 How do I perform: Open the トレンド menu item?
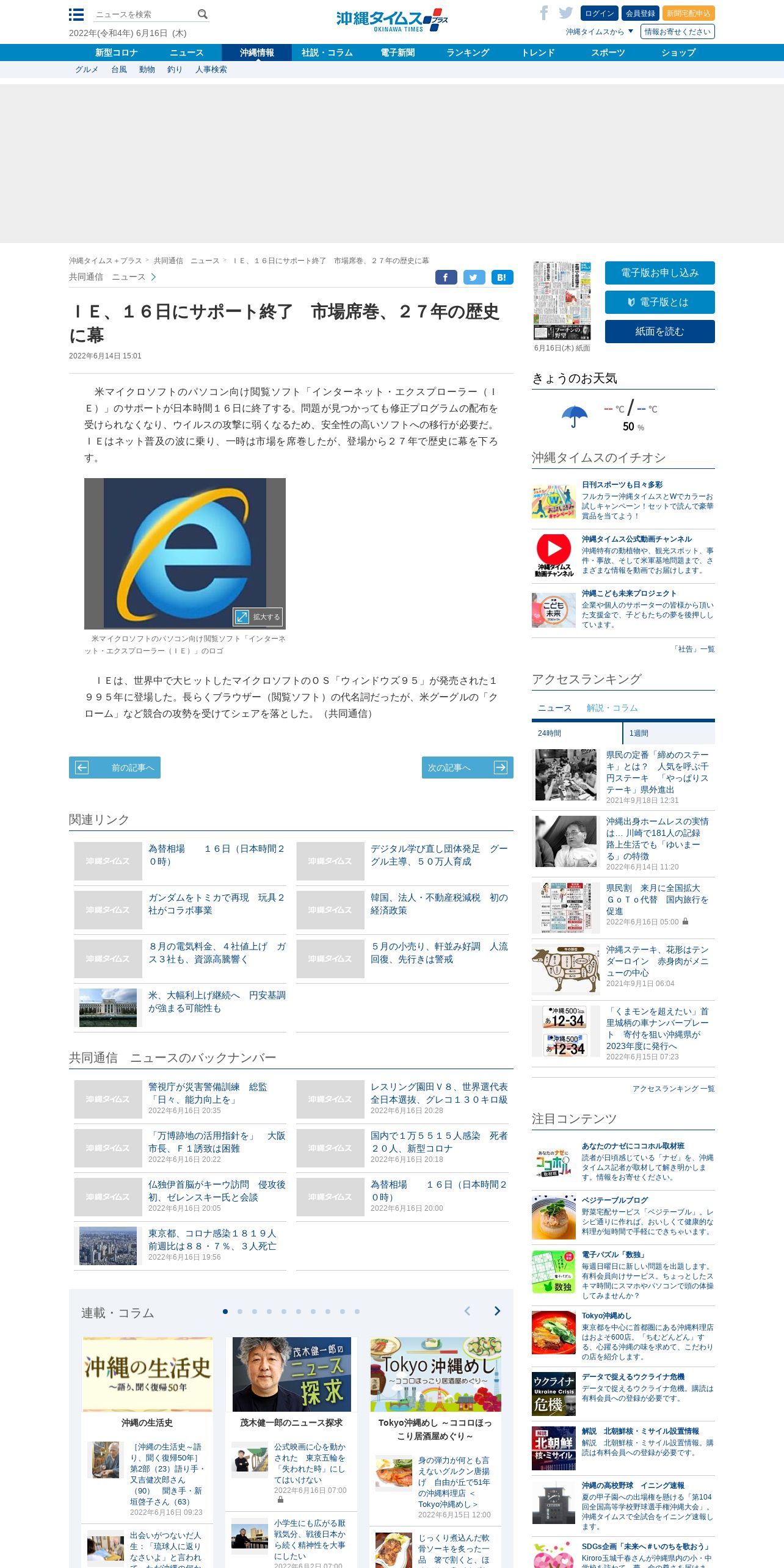coord(538,53)
